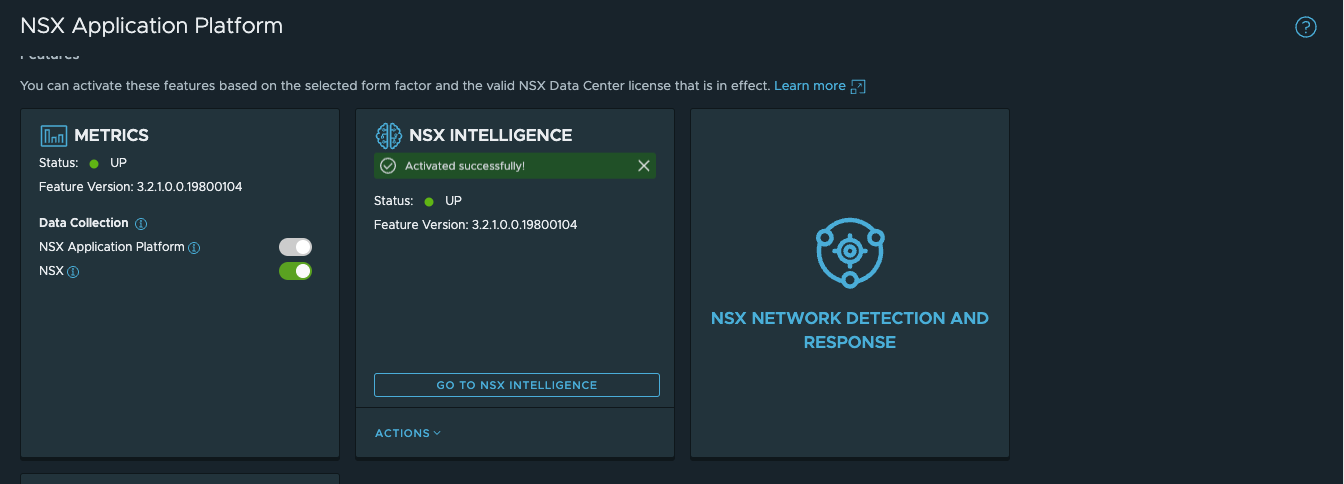
Task: Enable NSX Application Platform data collection toggle
Action: (x=295, y=247)
